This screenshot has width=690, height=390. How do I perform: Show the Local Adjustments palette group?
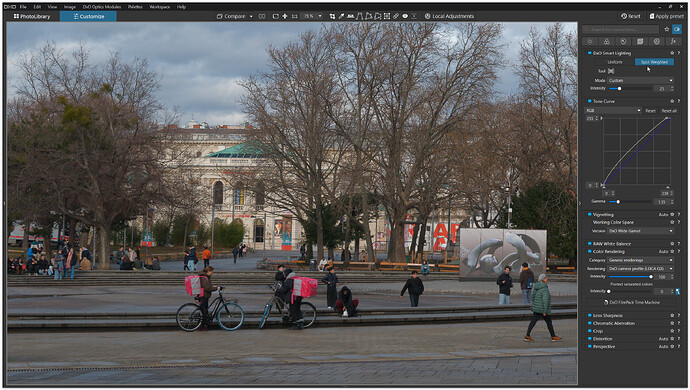point(657,41)
